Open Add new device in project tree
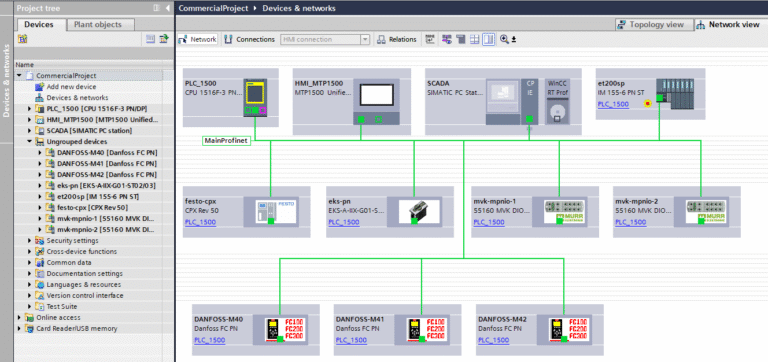Screen dimensions: 768x362 click(x=72, y=87)
